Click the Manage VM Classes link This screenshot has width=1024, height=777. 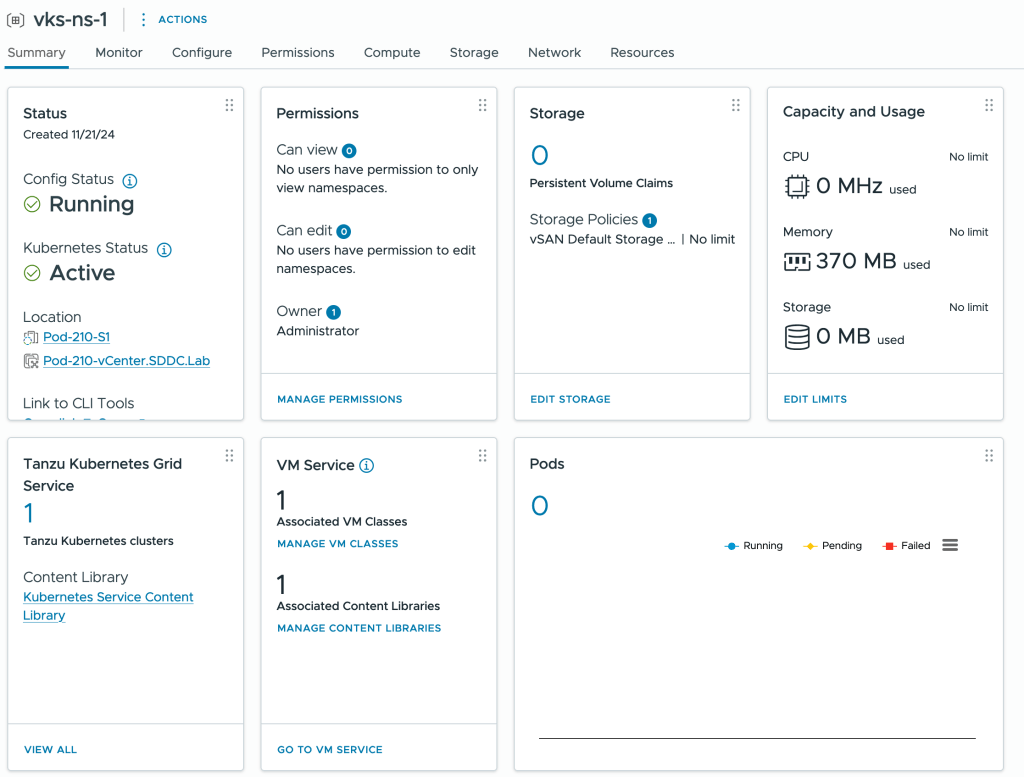coord(337,544)
